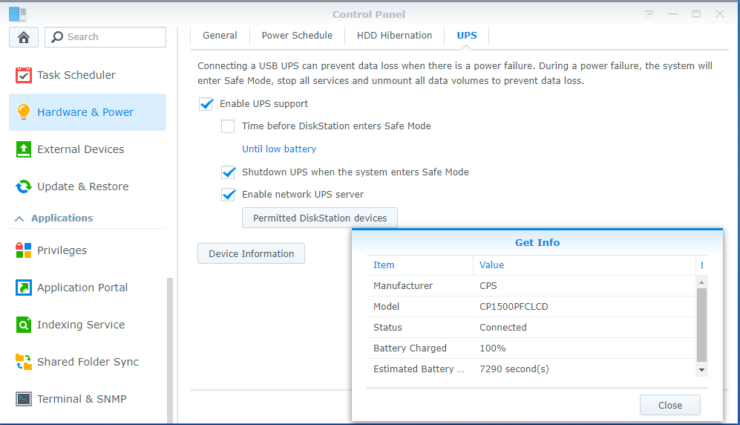740x425 pixels.
Task: Open External Devices panel
Action: coord(80,149)
